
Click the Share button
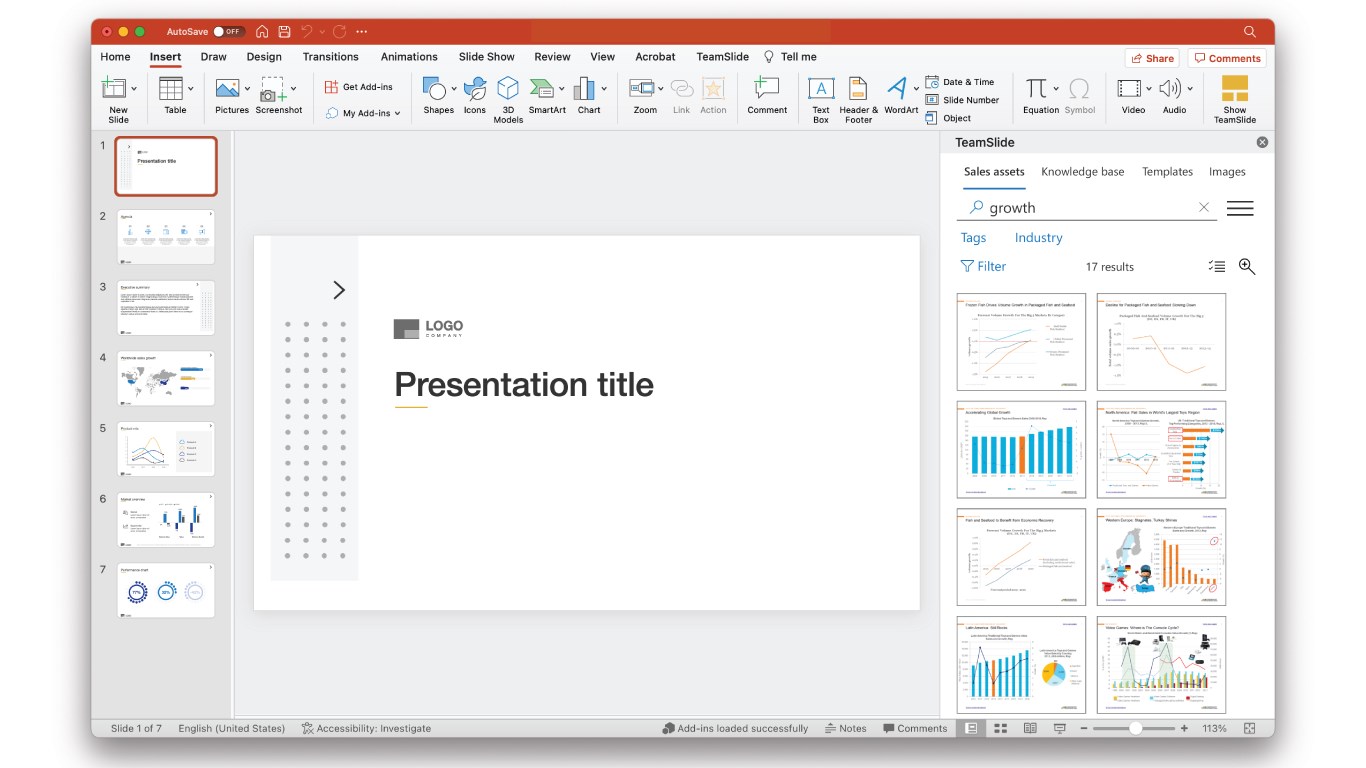(1152, 58)
